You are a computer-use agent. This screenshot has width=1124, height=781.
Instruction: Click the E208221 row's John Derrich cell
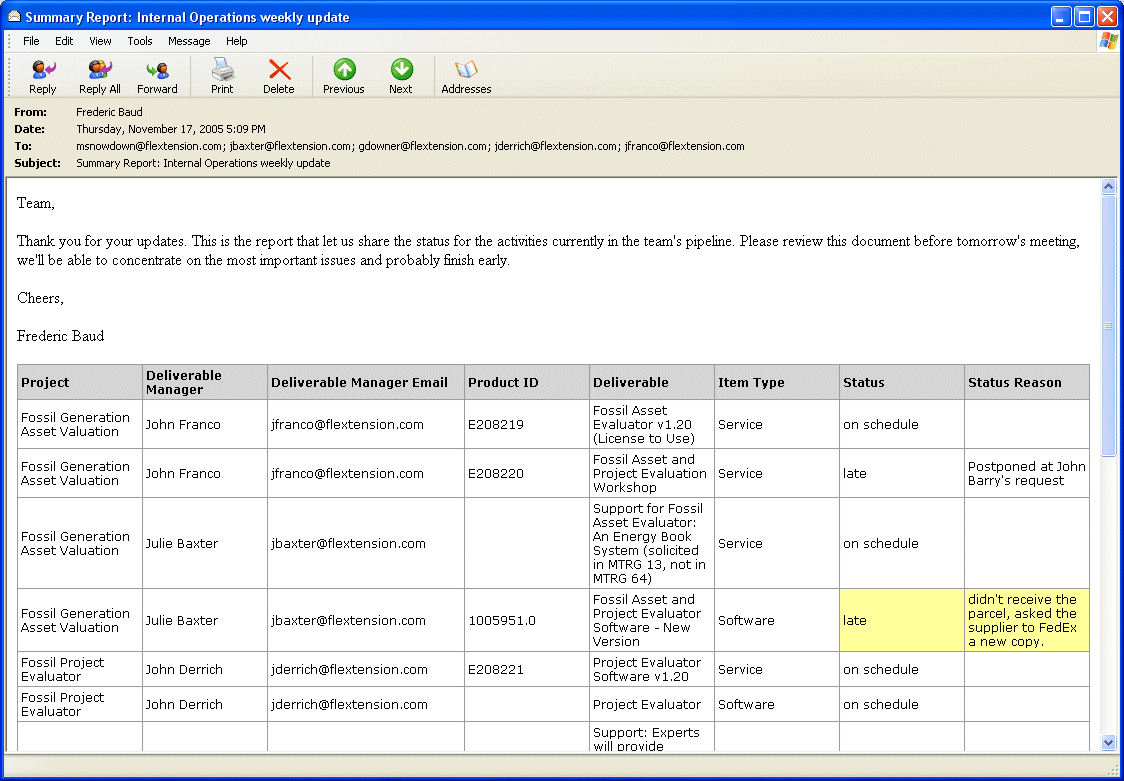point(205,669)
